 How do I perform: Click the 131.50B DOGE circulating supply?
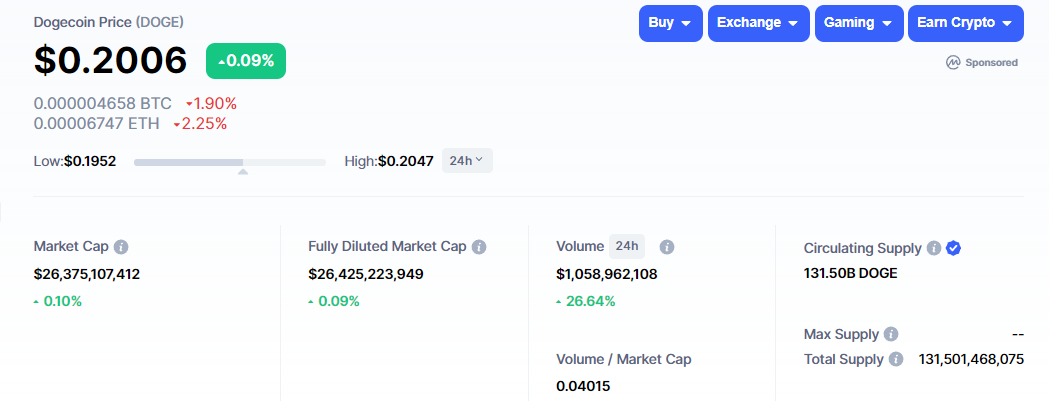[x=850, y=273]
